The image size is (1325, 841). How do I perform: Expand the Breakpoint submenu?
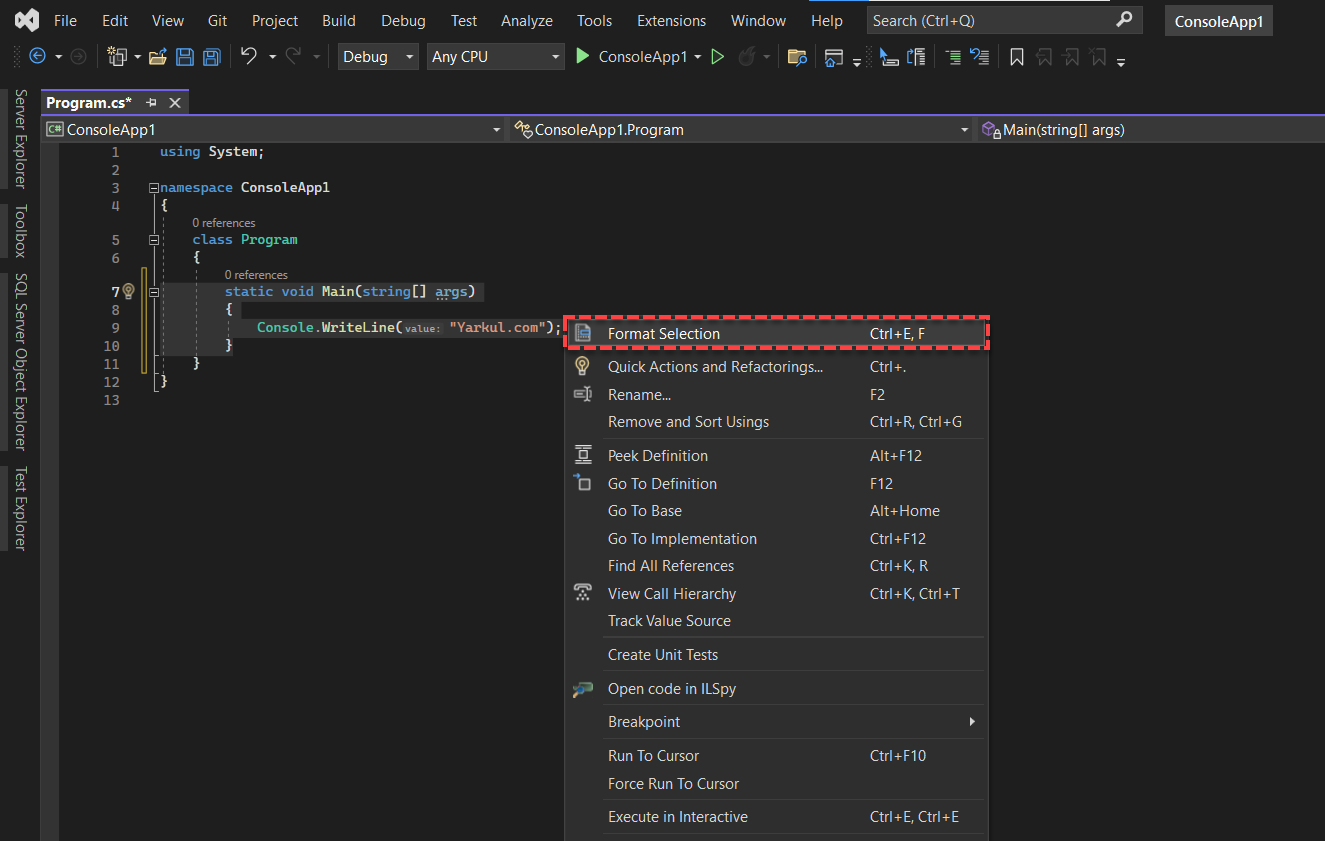click(776, 722)
